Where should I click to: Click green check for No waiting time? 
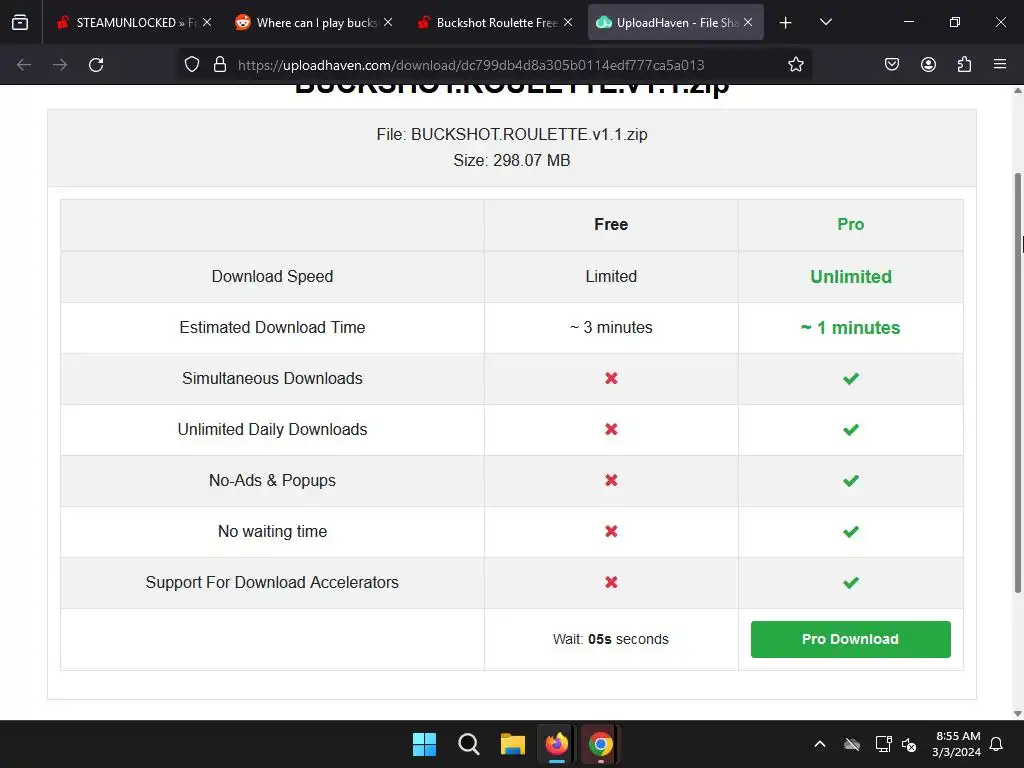850,532
